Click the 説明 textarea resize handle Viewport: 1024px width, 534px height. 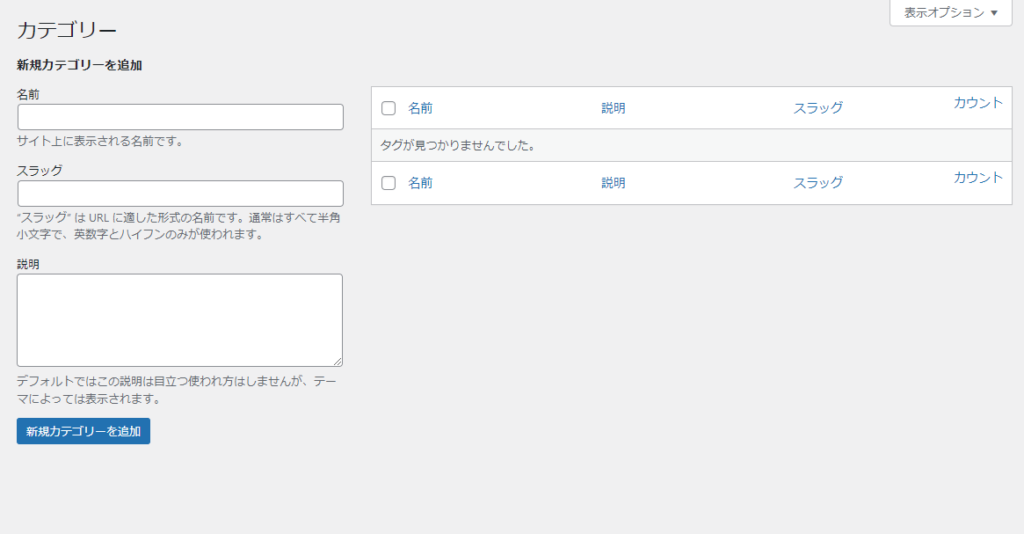(x=338, y=362)
